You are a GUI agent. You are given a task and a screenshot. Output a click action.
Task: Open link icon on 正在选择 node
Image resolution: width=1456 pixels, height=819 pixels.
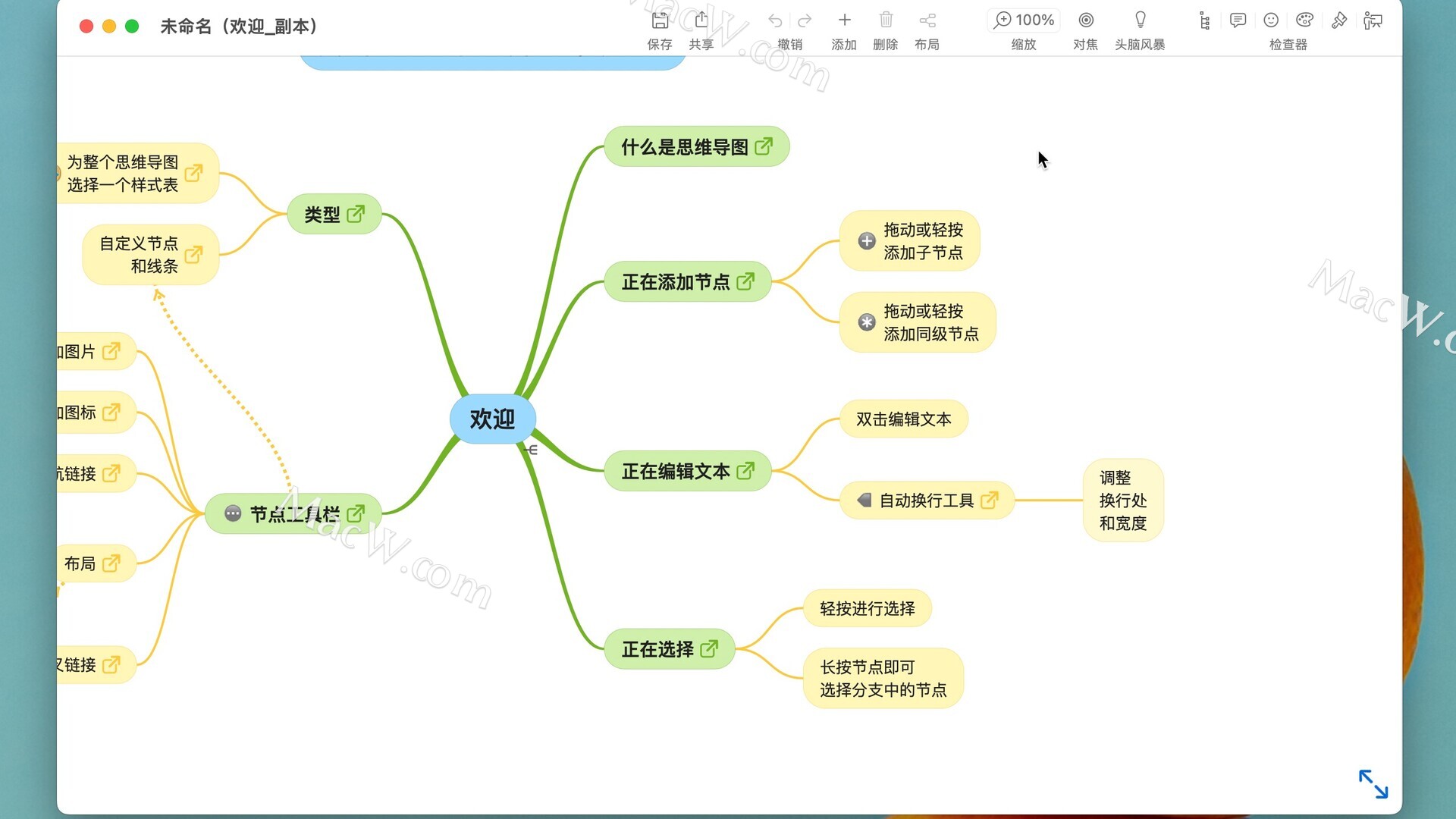pyautogui.click(x=709, y=648)
